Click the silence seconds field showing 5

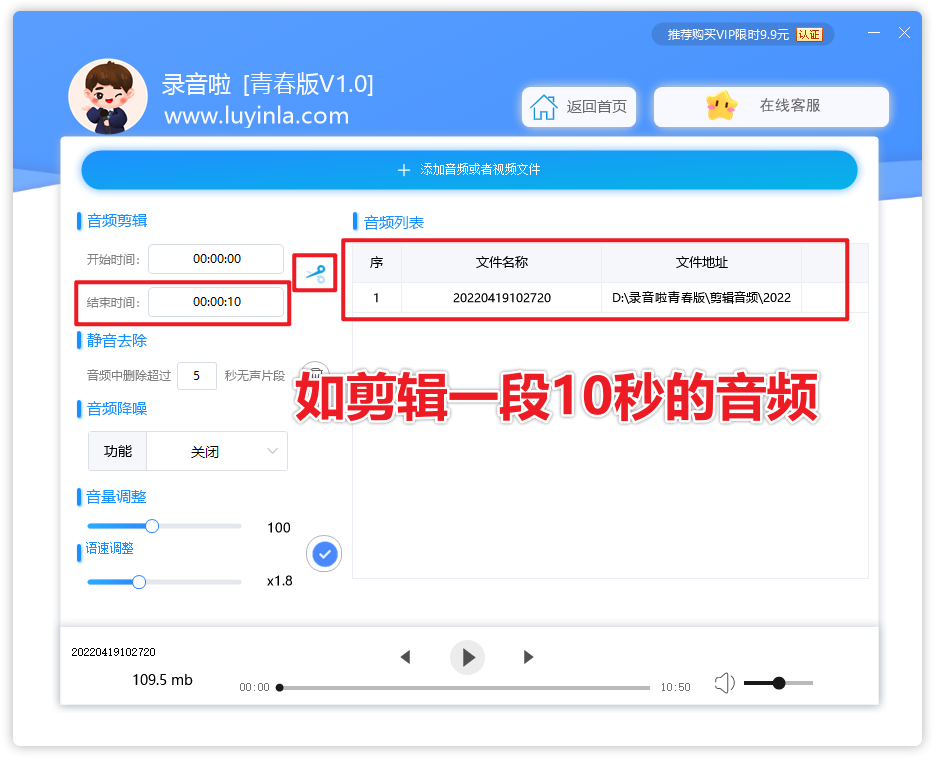pos(197,376)
